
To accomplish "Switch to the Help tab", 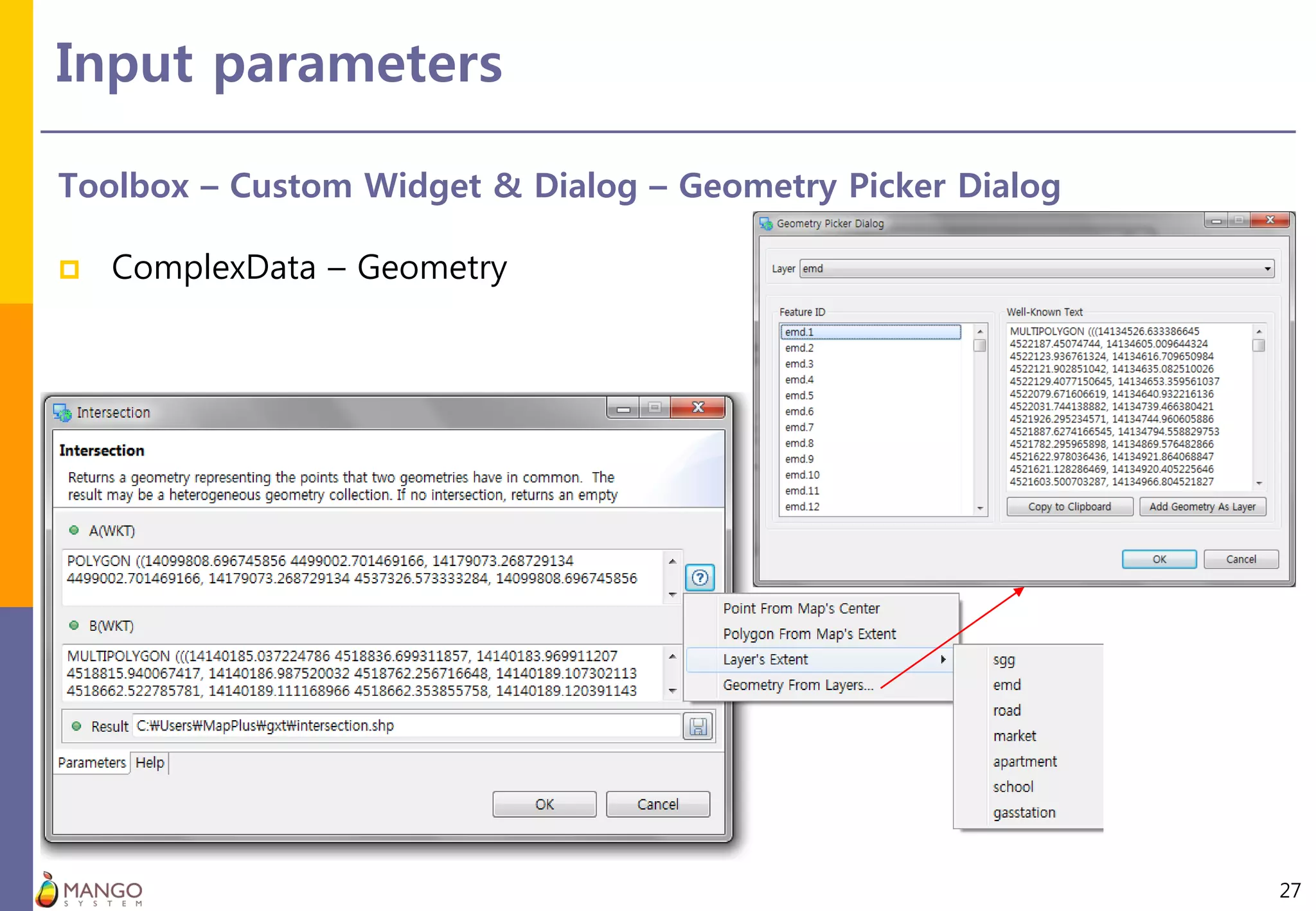I will click(x=150, y=763).
